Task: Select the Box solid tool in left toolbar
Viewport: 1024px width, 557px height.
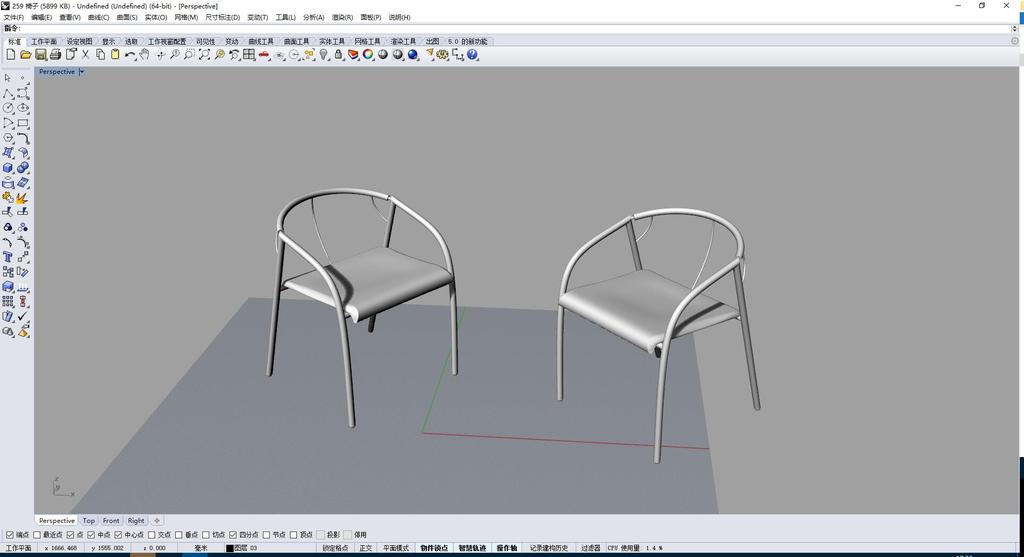Action: pos(8,168)
